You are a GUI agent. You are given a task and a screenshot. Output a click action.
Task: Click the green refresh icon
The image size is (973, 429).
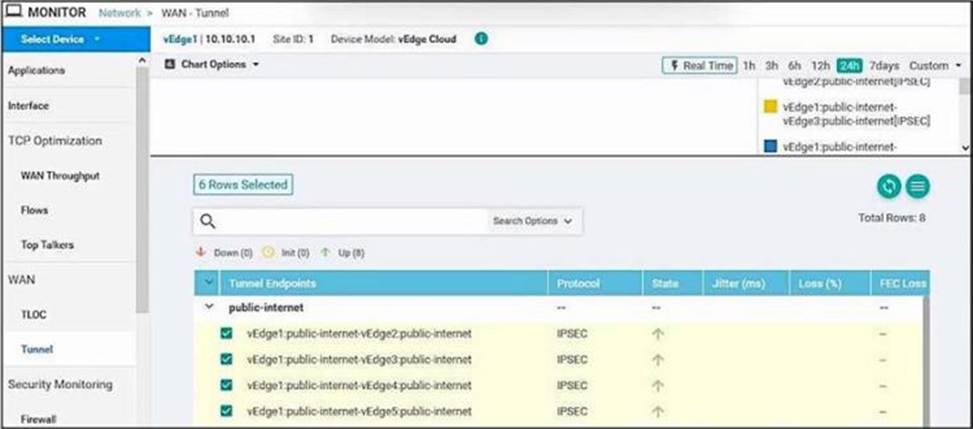[x=889, y=186]
